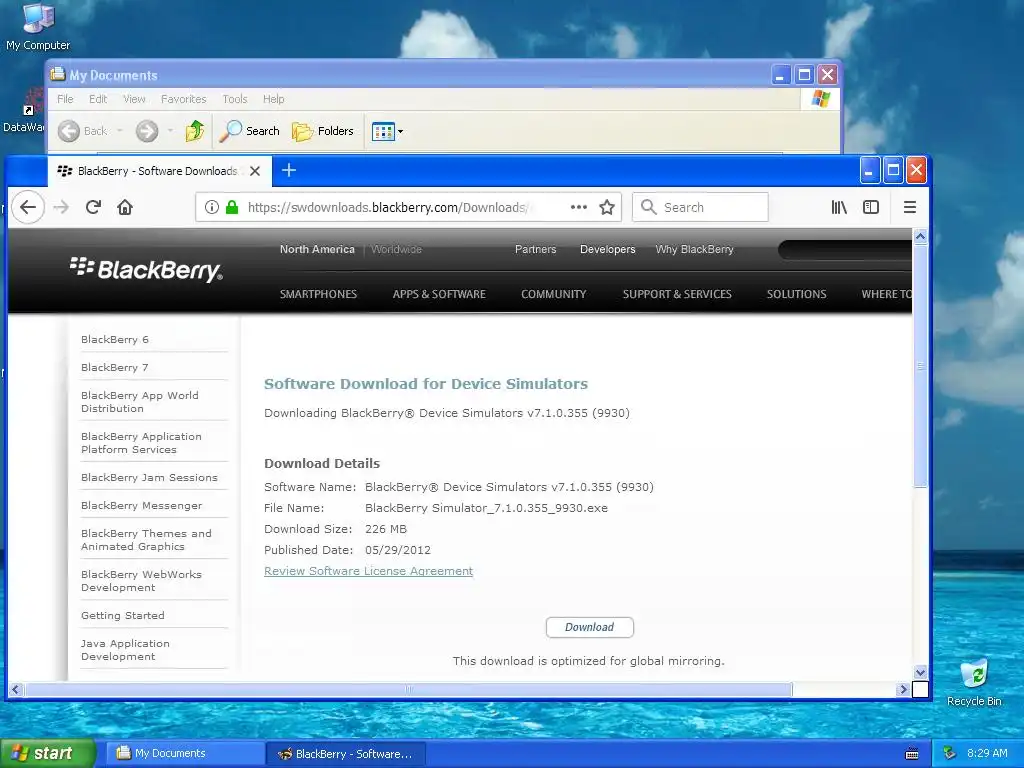Bookmark this page with the star
1024x768 pixels.
607,207
